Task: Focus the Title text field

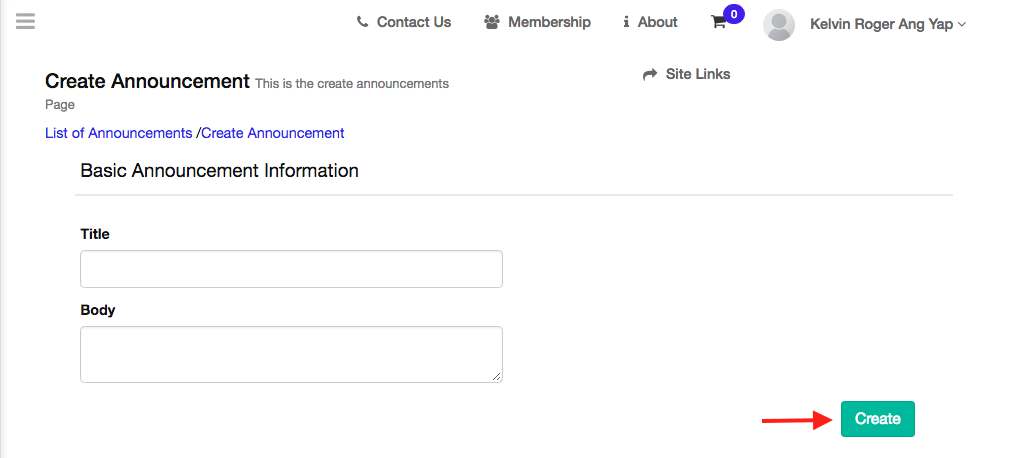Action: click(x=291, y=269)
